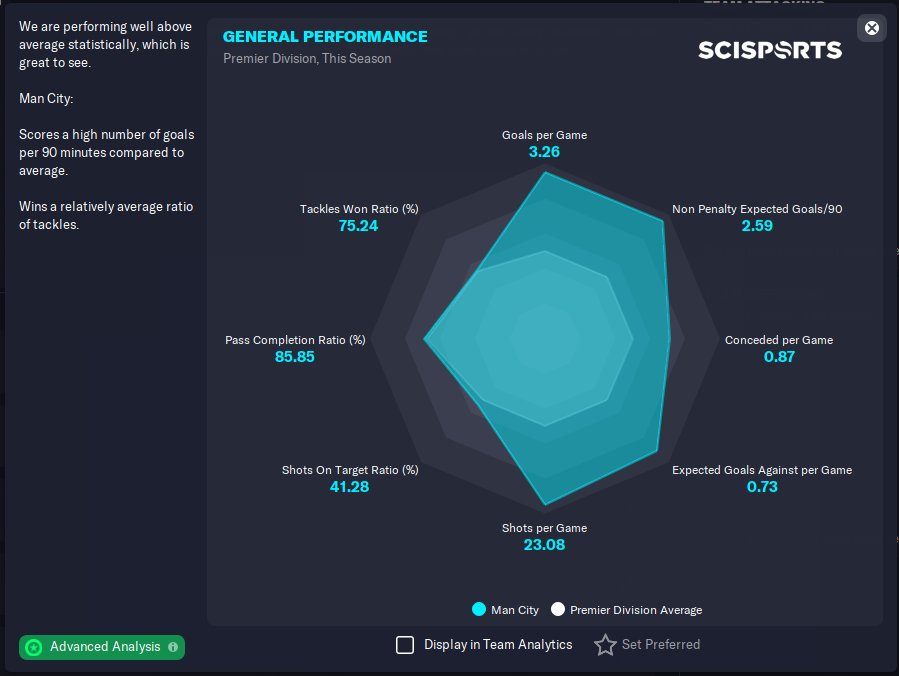Toggle Premier Division Average legend dot
The width and height of the screenshot is (899, 676).
point(558,609)
